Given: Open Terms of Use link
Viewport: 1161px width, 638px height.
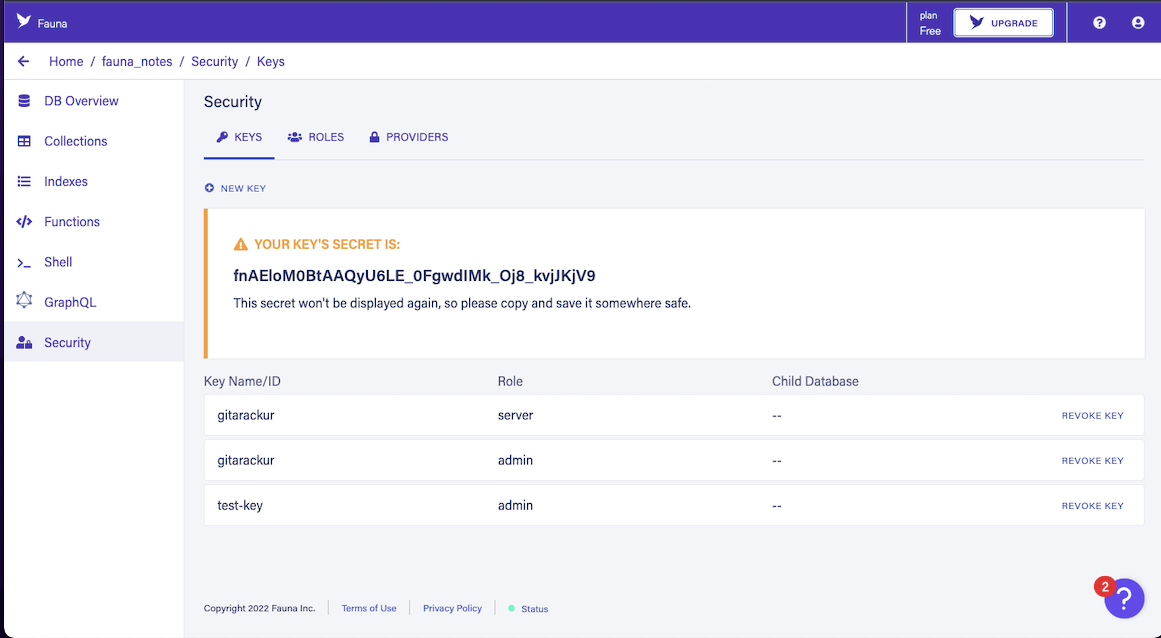Looking at the screenshot, I should (x=369, y=608).
